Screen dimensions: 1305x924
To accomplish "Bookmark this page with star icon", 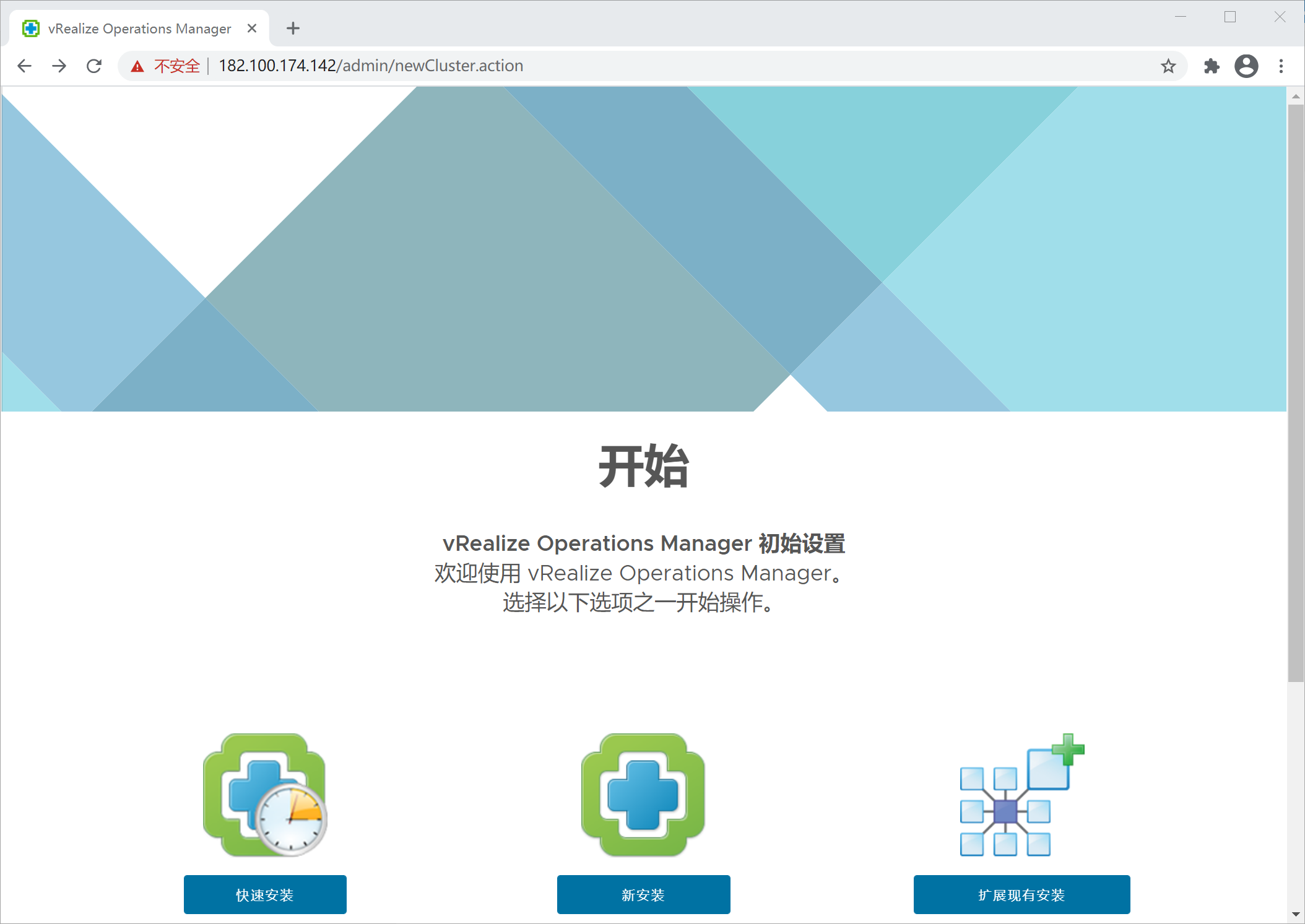I will point(1168,66).
